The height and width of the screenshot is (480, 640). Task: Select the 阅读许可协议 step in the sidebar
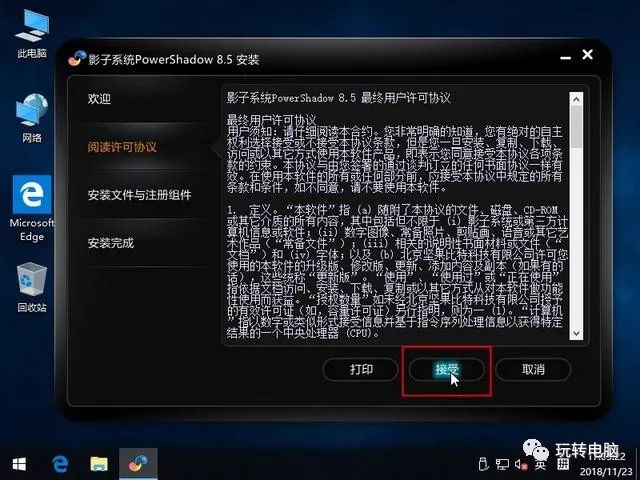coord(122,147)
